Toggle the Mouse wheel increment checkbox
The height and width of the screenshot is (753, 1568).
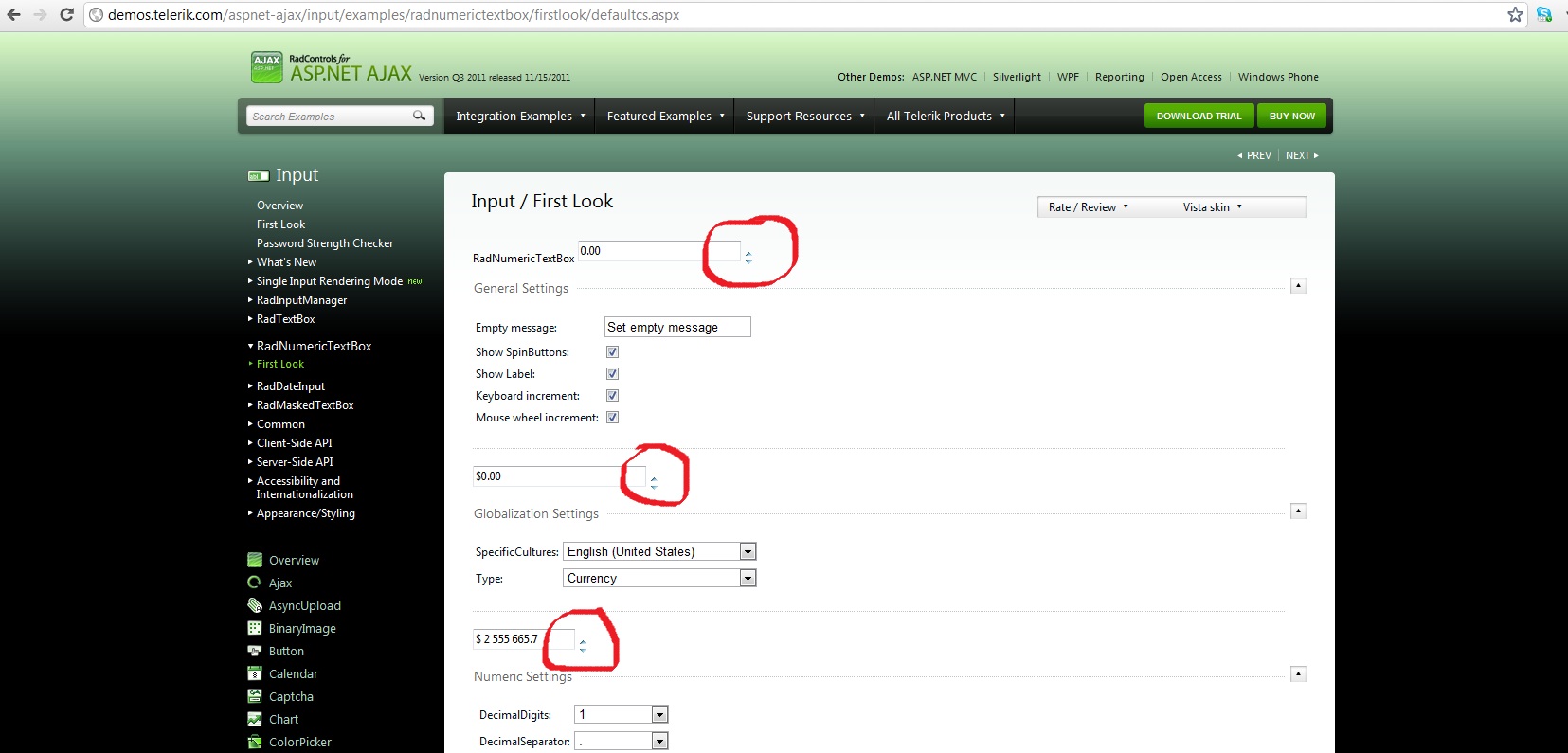(612, 418)
